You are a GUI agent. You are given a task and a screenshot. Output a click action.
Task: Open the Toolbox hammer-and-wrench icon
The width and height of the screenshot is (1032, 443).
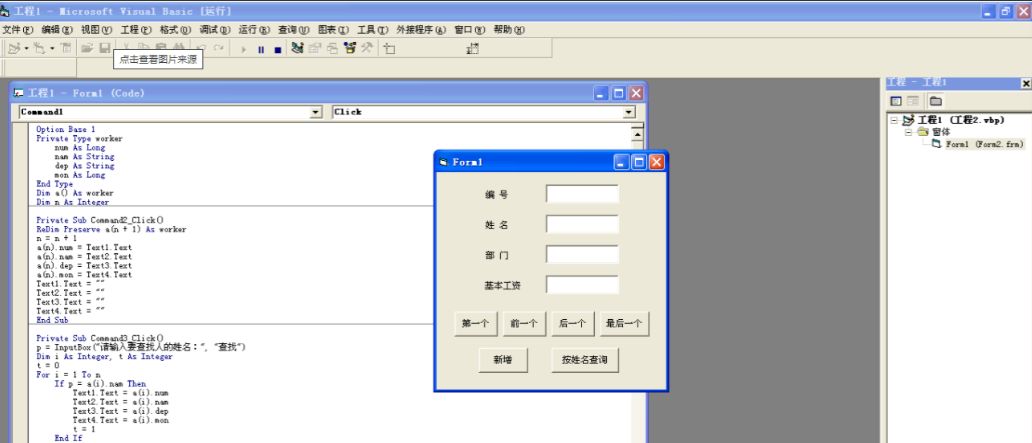click(367, 48)
